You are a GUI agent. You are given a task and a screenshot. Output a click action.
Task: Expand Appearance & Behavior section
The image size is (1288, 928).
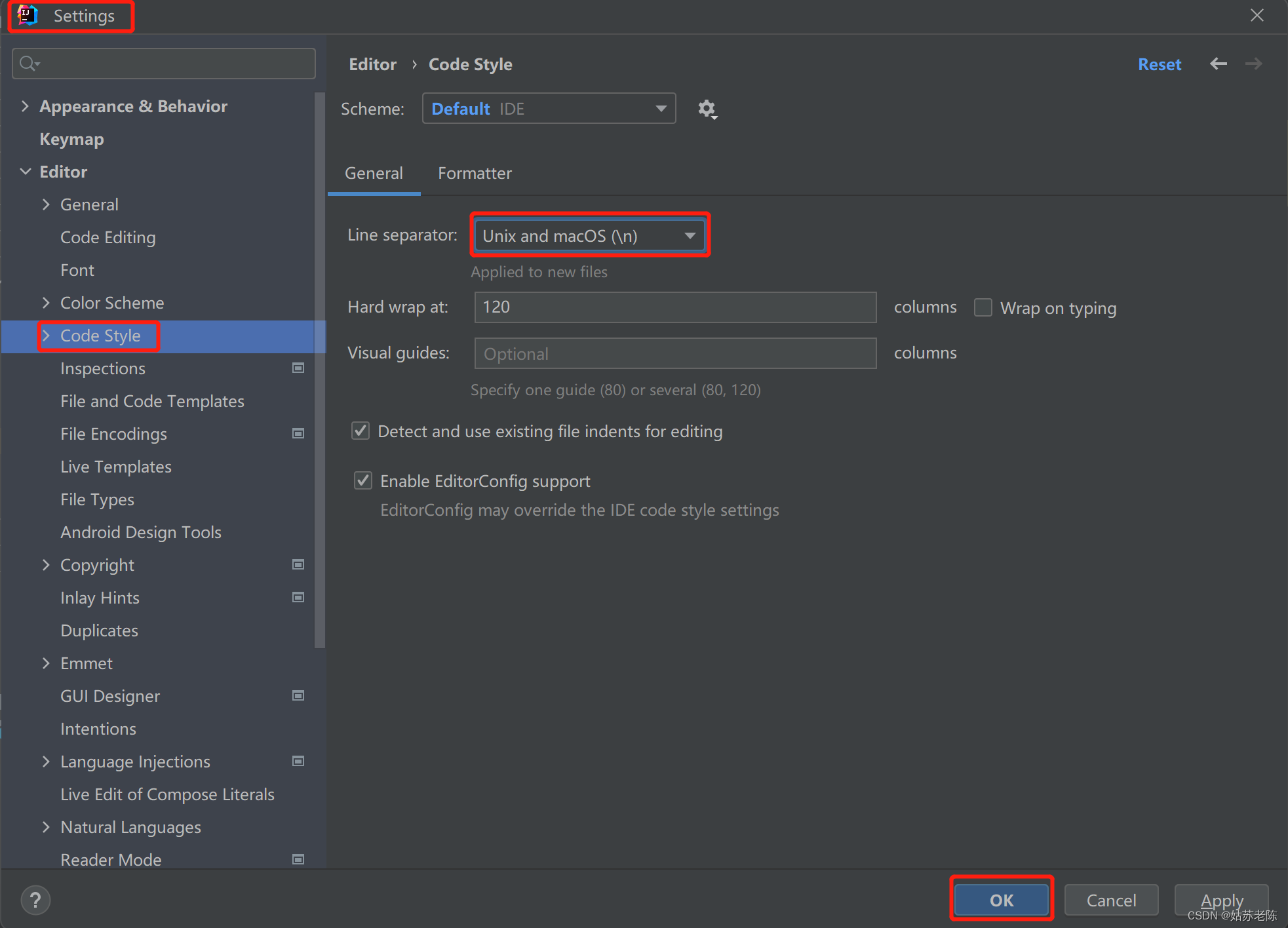[x=25, y=106]
